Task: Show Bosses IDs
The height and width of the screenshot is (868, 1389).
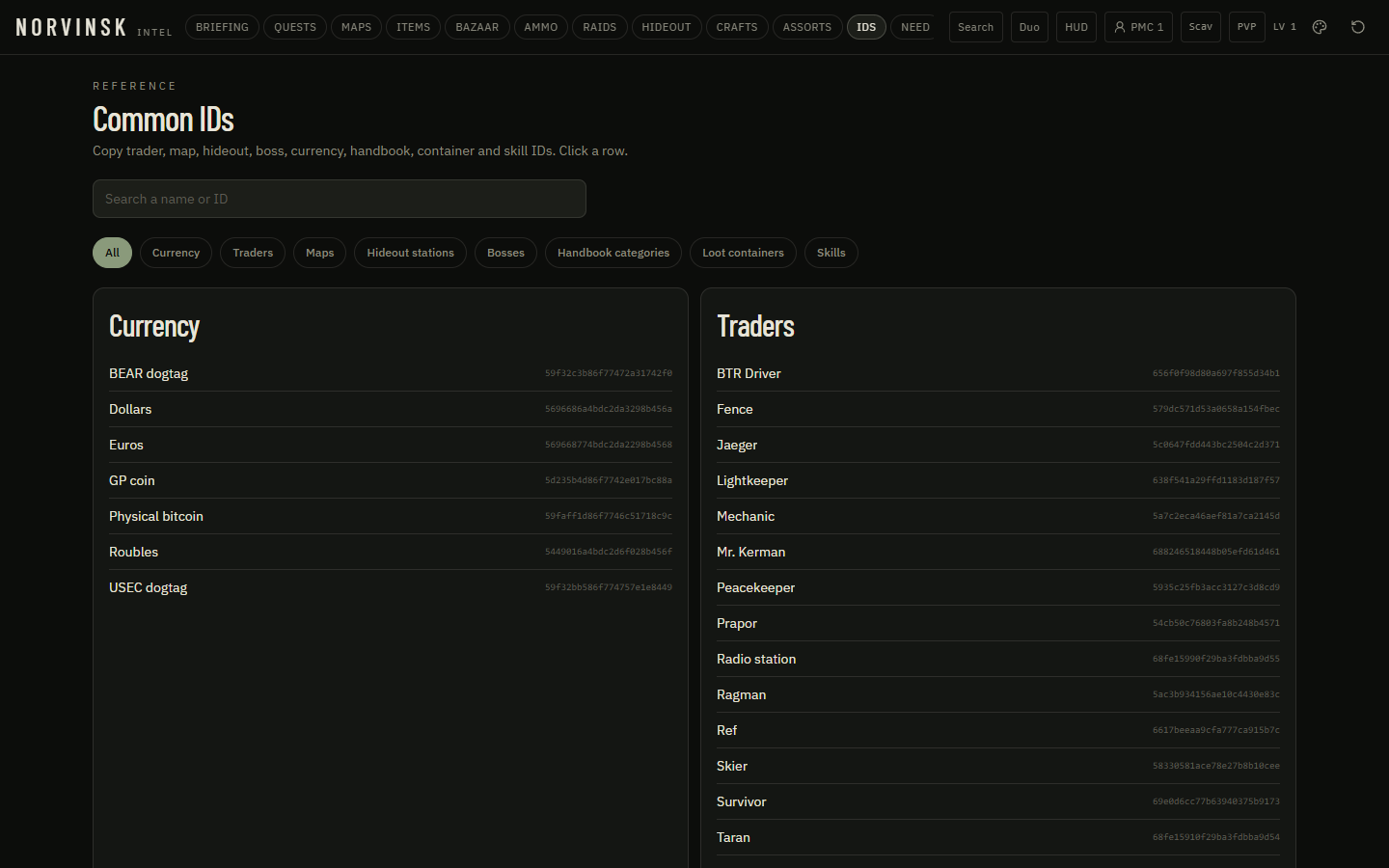Action: point(505,253)
